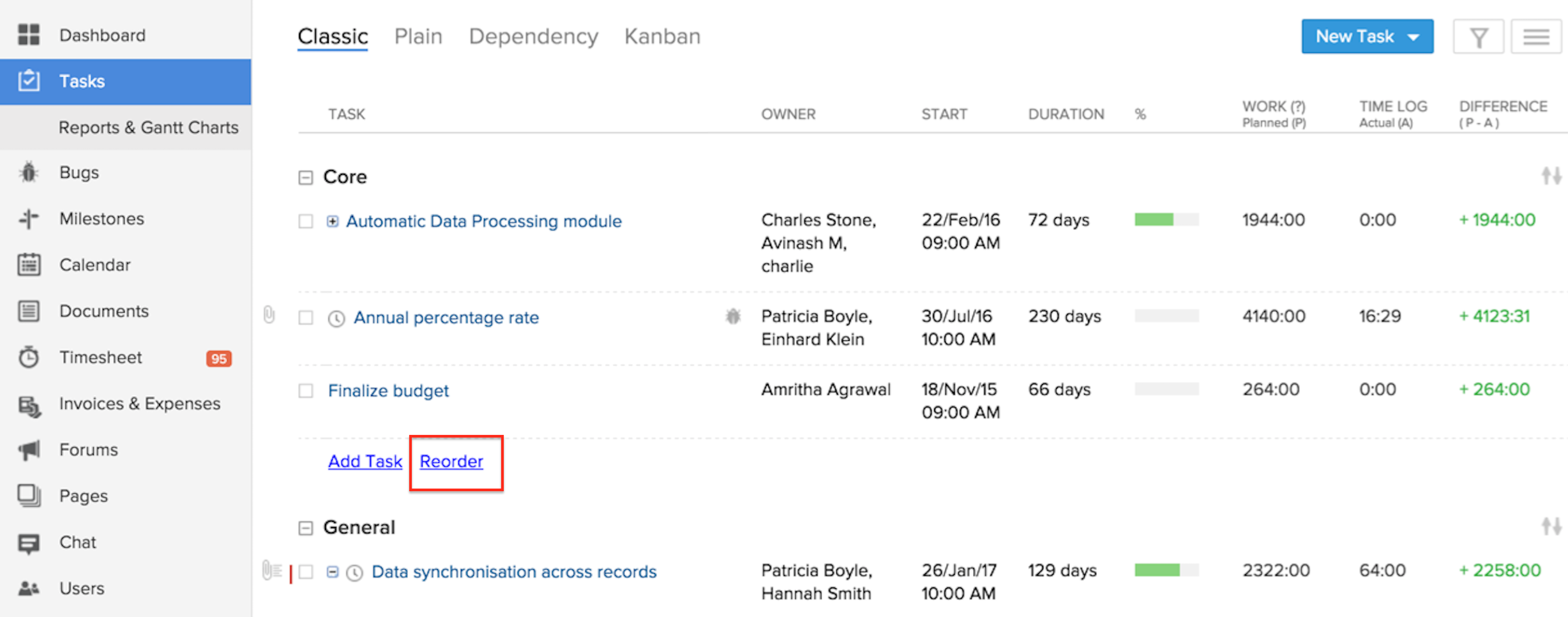Click the bug icon on Annual percentage rate
The image size is (1568, 617).
coord(733,316)
